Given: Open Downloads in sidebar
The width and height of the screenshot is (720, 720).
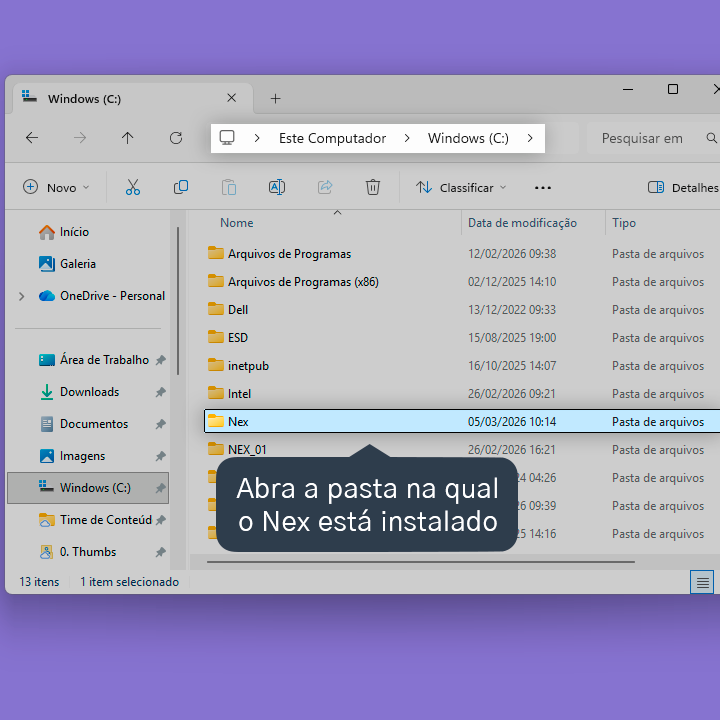Looking at the screenshot, I should pos(79,392).
